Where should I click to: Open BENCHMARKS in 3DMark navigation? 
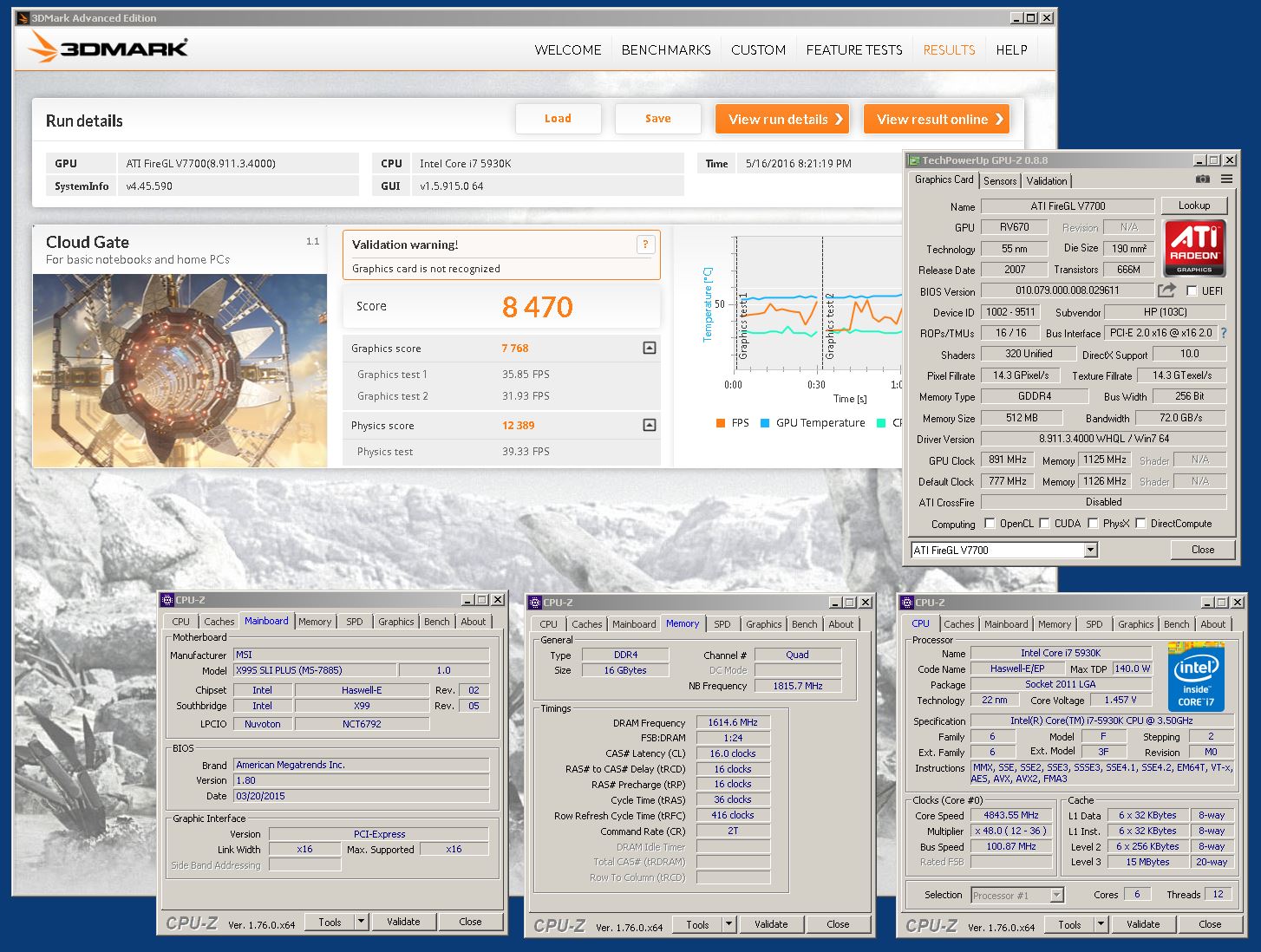click(666, 50)
